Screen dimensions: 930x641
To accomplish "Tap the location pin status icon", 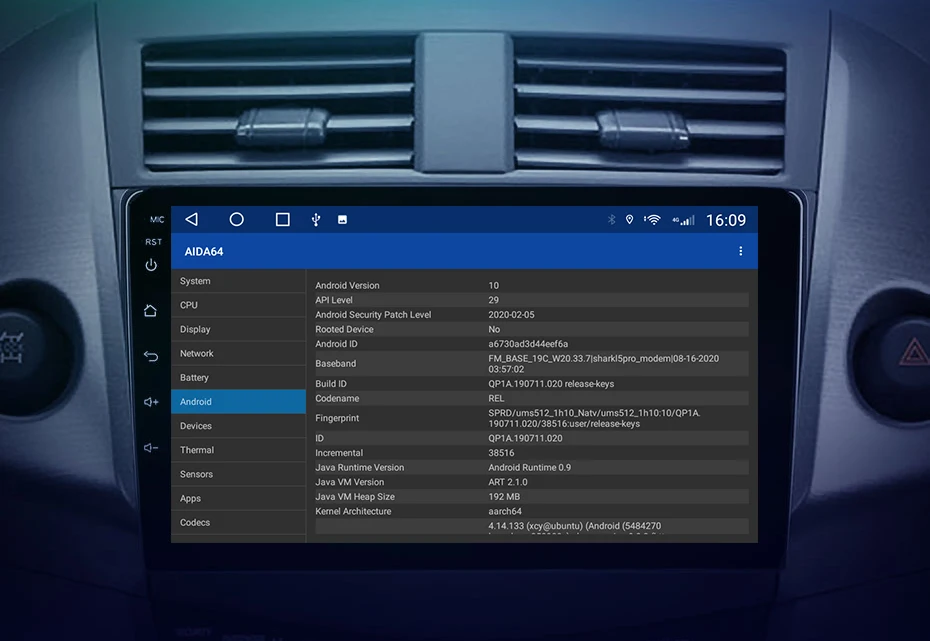I will point(629,220).
